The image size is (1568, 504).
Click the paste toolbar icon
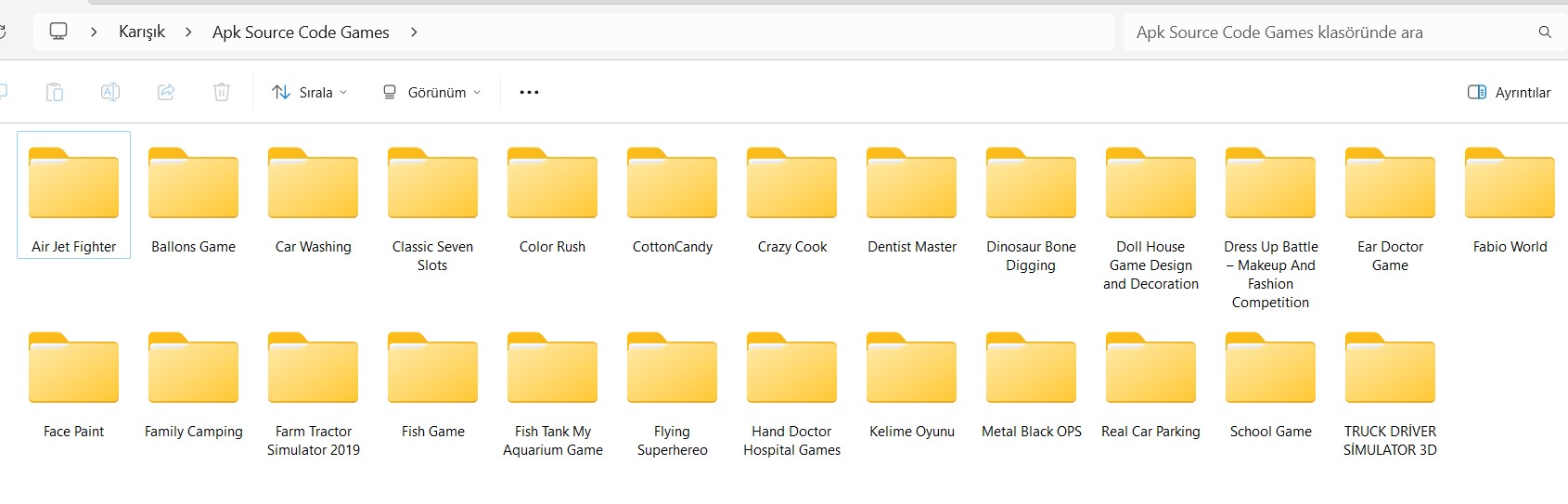point(55,92)
